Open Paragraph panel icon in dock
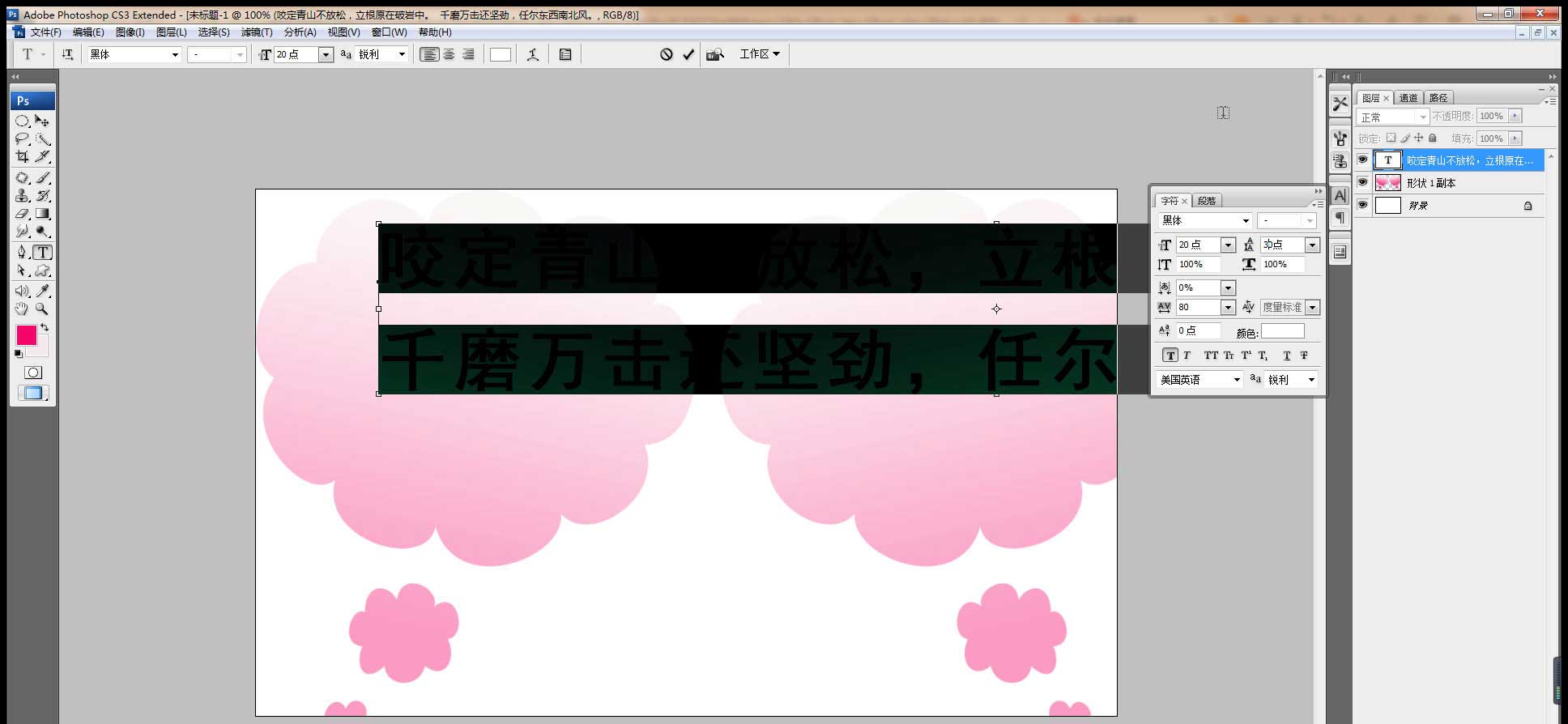 coord(1340,217)
